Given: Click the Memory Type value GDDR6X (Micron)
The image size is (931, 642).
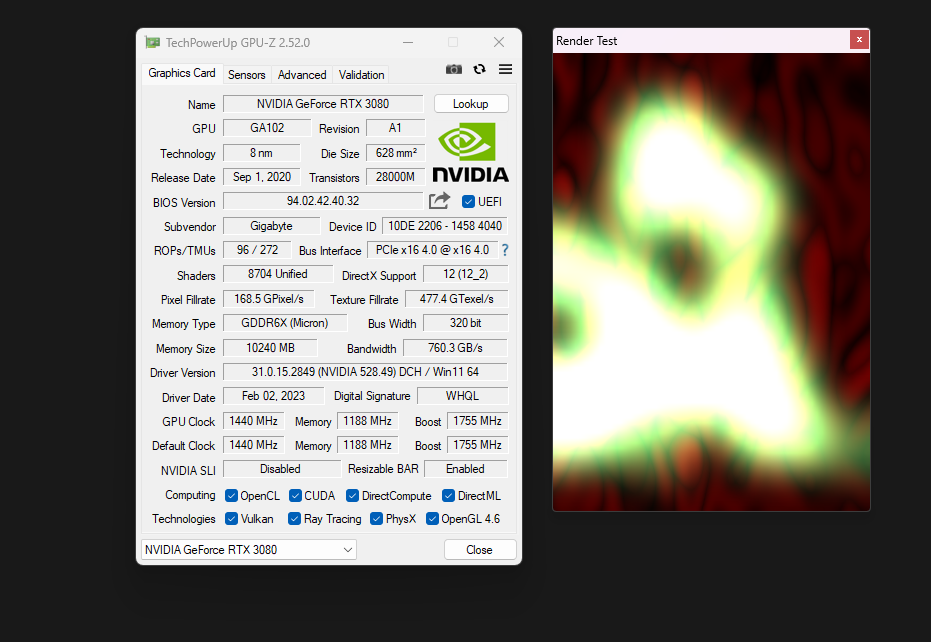Looking at the screenshot, I should [x=284, y=323].
